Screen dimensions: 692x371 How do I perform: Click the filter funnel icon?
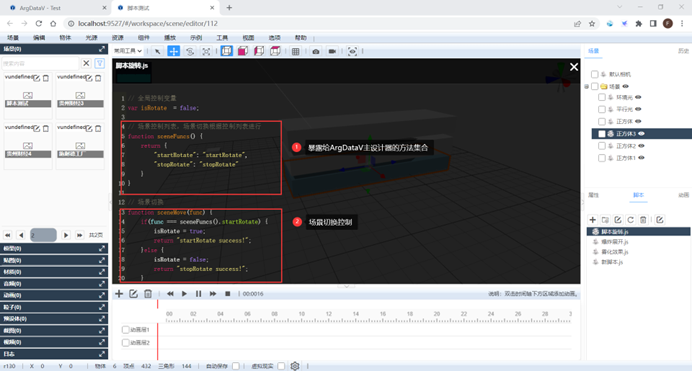point(100,63)
